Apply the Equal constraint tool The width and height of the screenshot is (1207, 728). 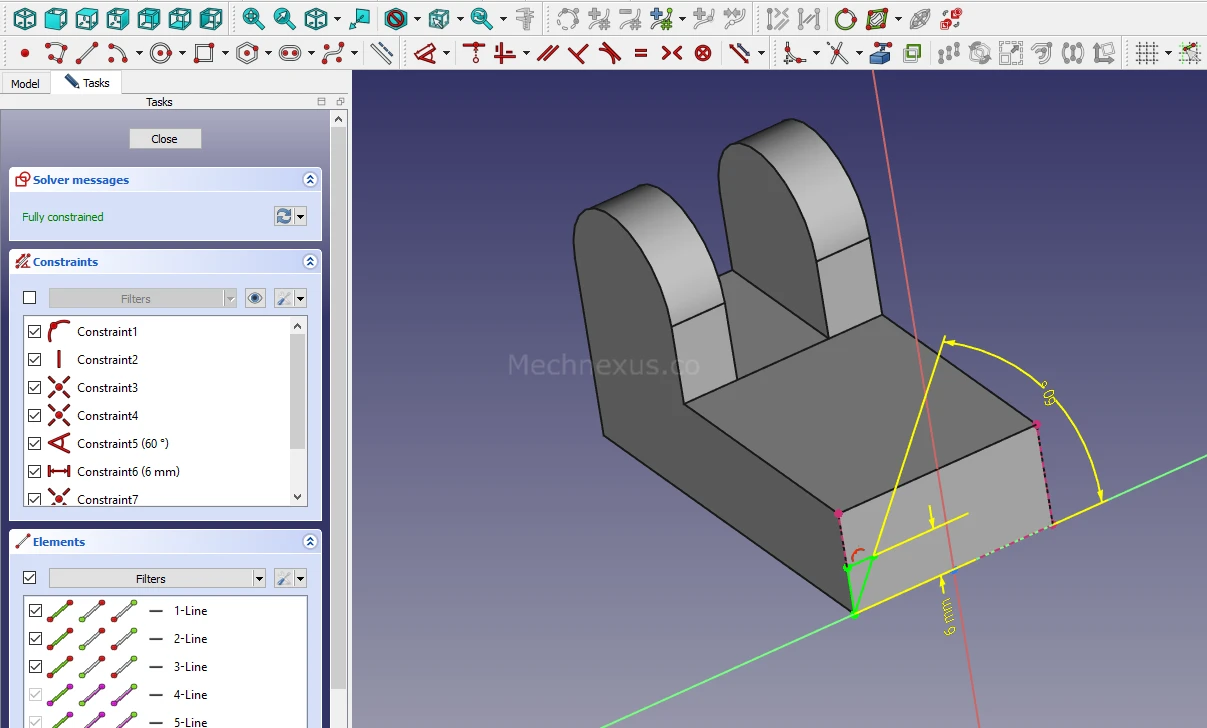[x=640, y=53]
